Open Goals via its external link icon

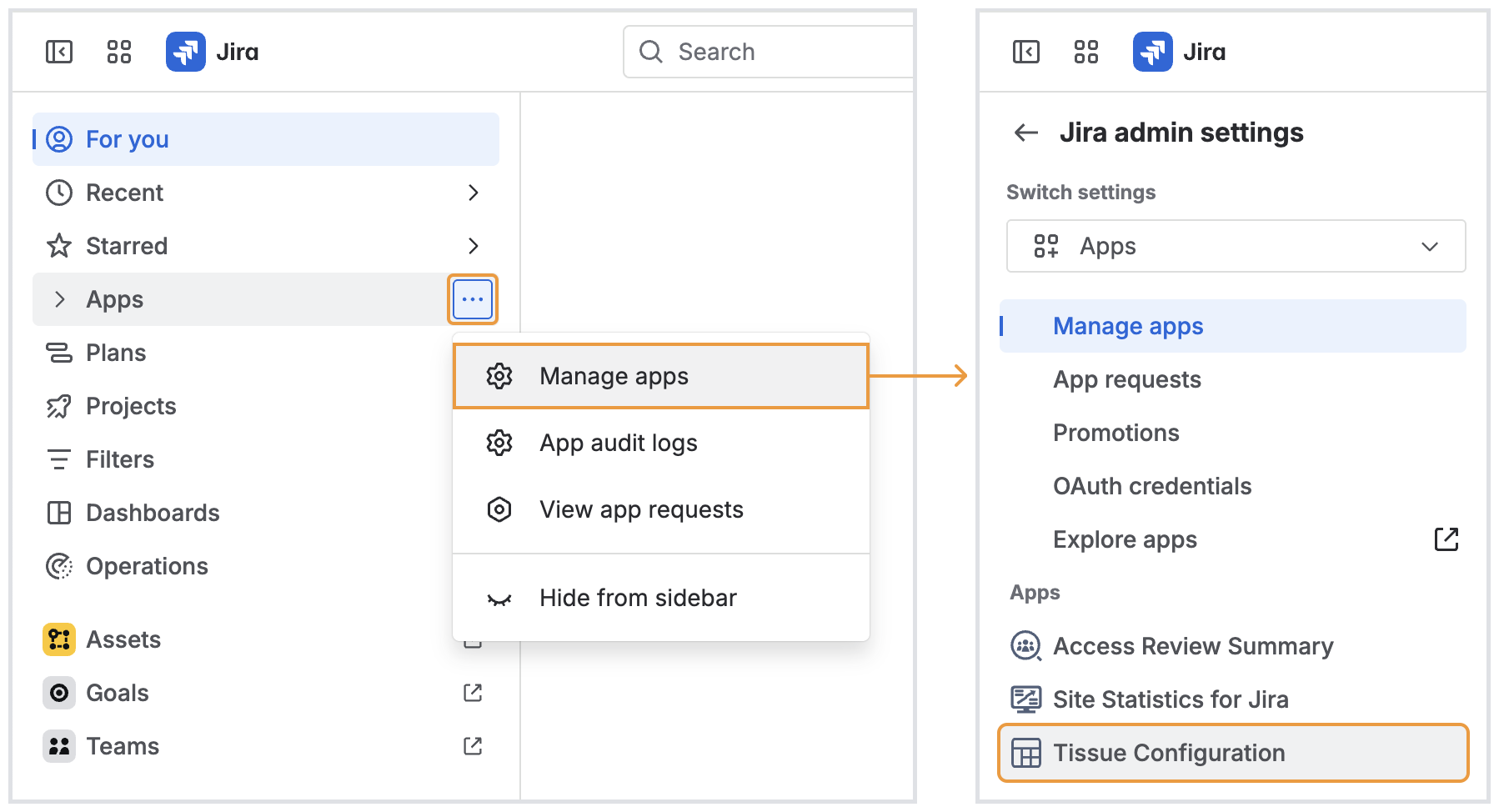tap(473, 693)
